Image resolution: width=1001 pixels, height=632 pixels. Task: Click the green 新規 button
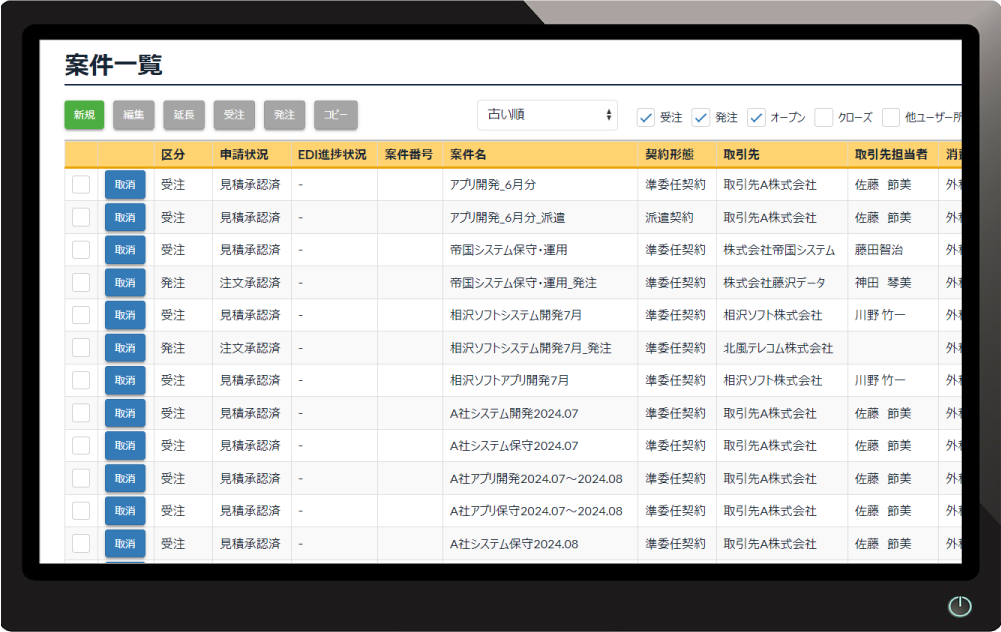tap(84, 115)
